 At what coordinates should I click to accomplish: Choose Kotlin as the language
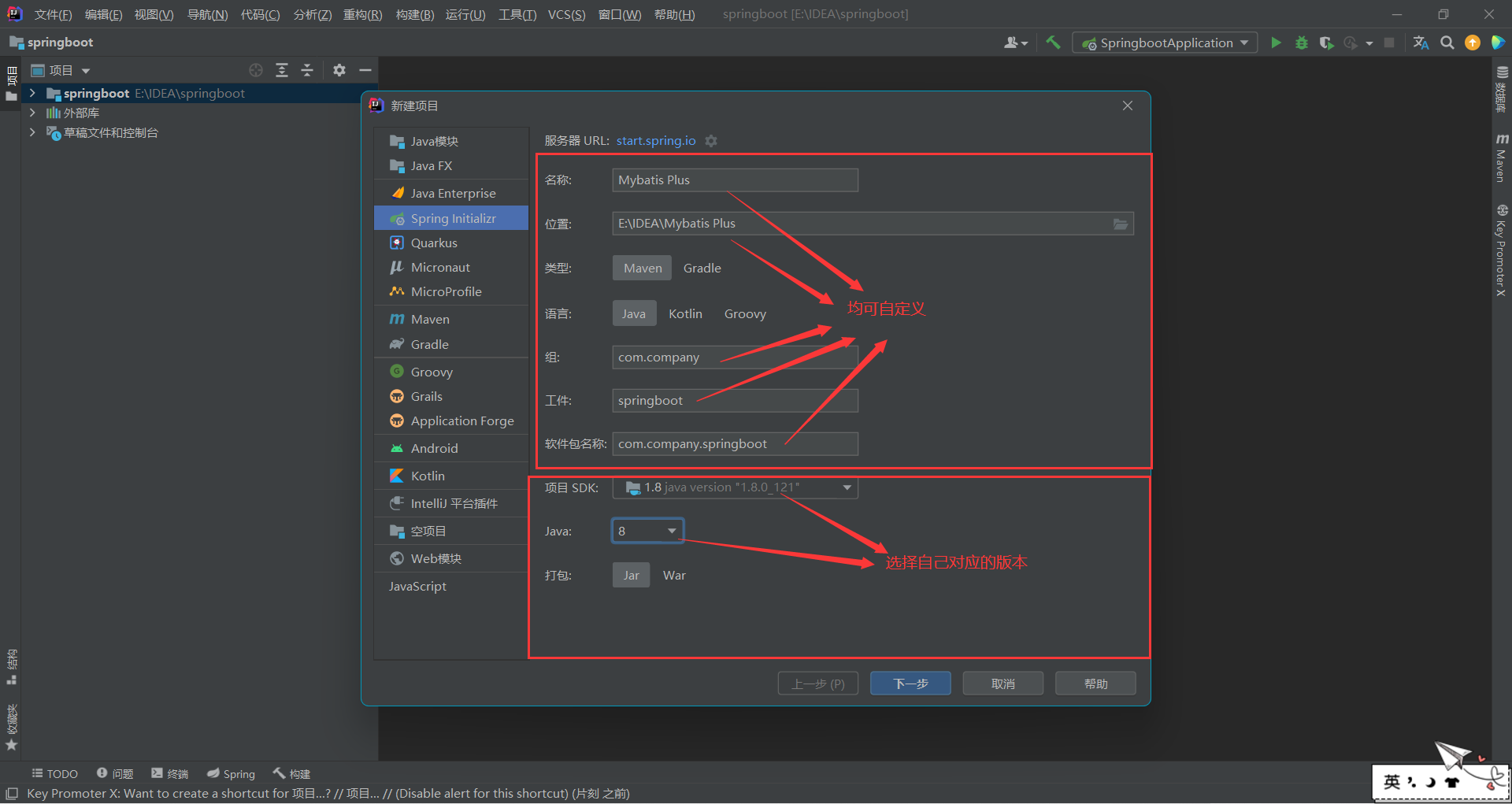pyautogui.click(x=684, y=313)
